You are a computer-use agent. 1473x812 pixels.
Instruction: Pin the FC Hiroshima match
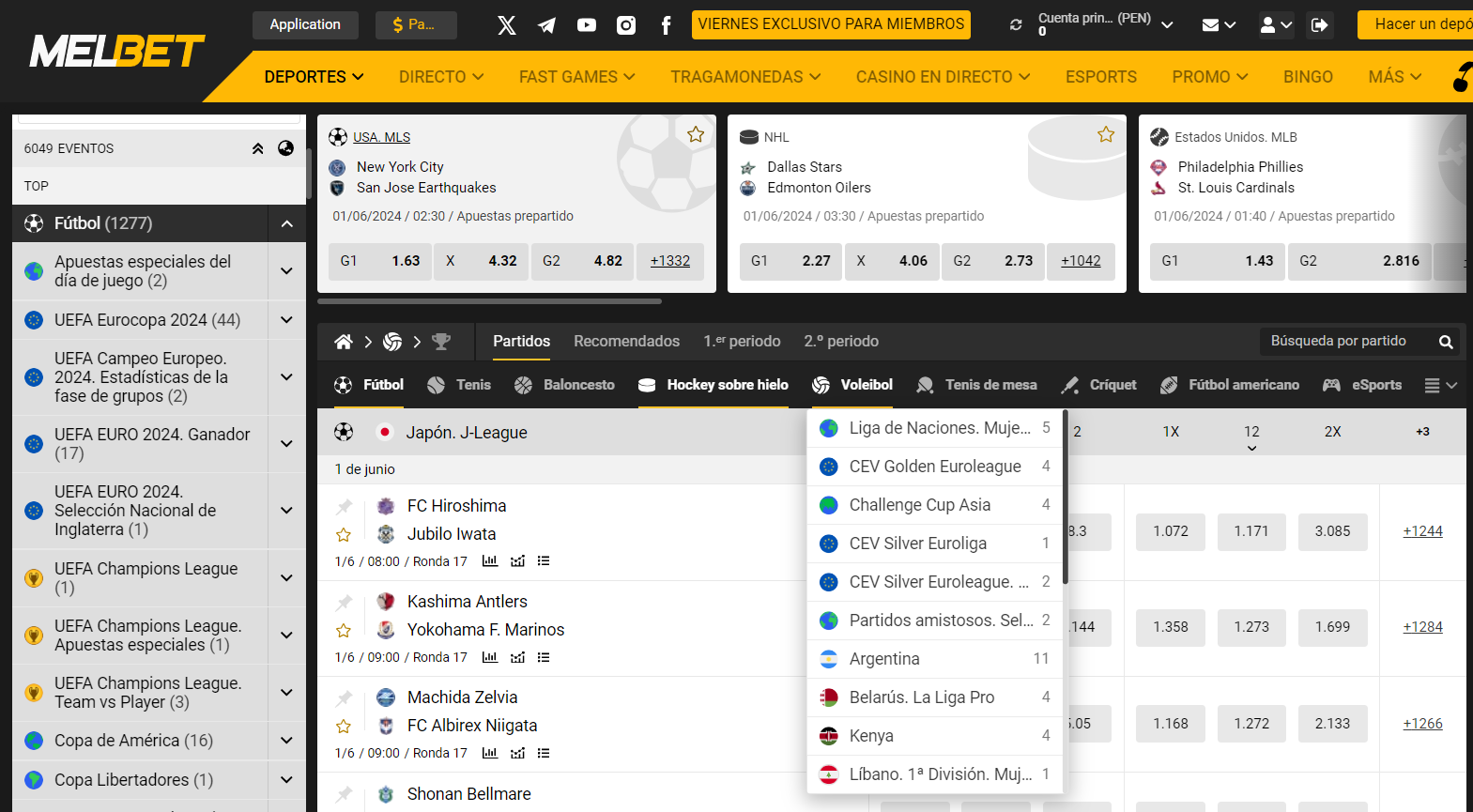pyautogui.click(x=345, y=507)
